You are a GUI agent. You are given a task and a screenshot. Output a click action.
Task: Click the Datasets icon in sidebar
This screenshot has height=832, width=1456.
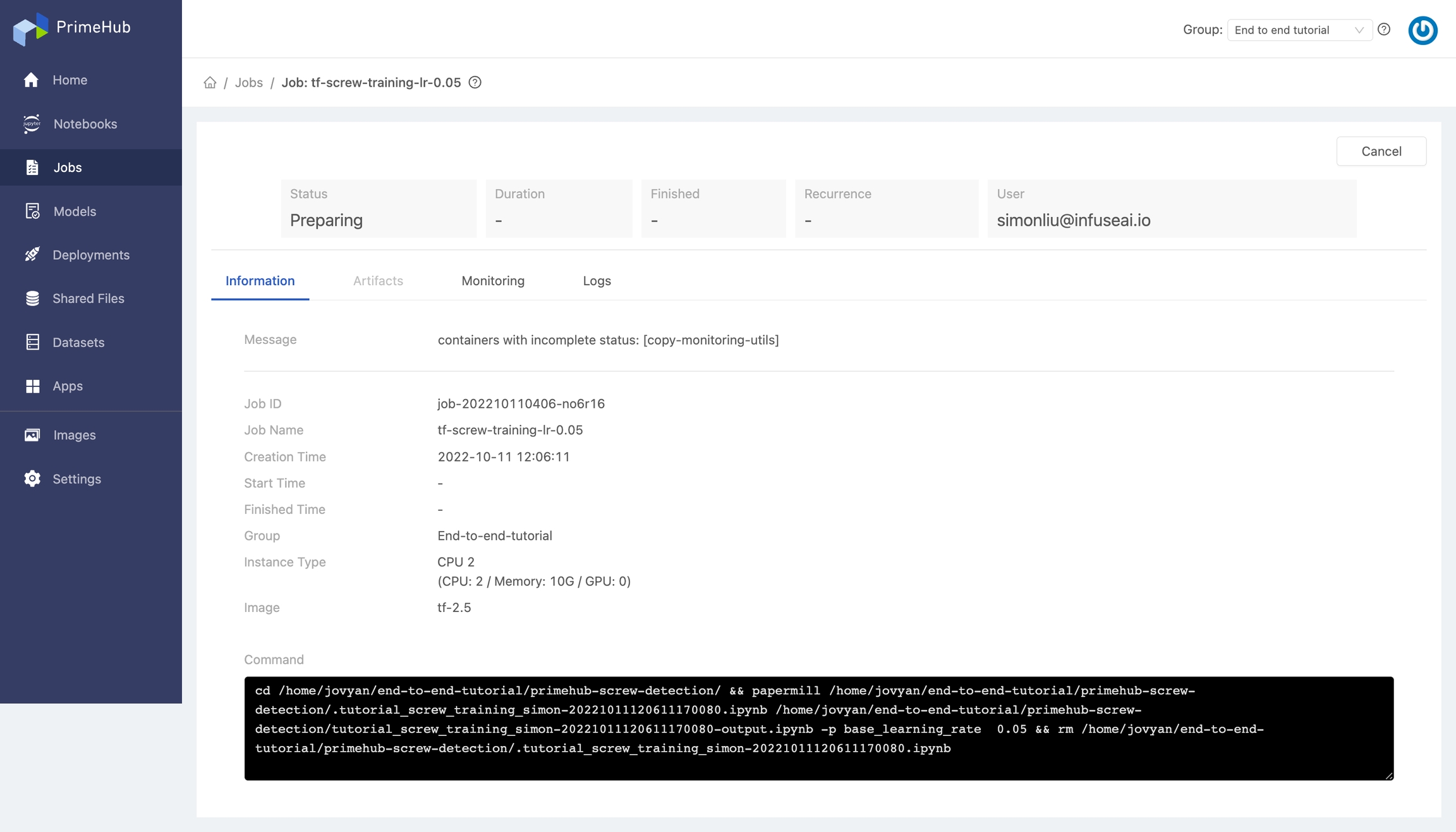coord(32,342)
